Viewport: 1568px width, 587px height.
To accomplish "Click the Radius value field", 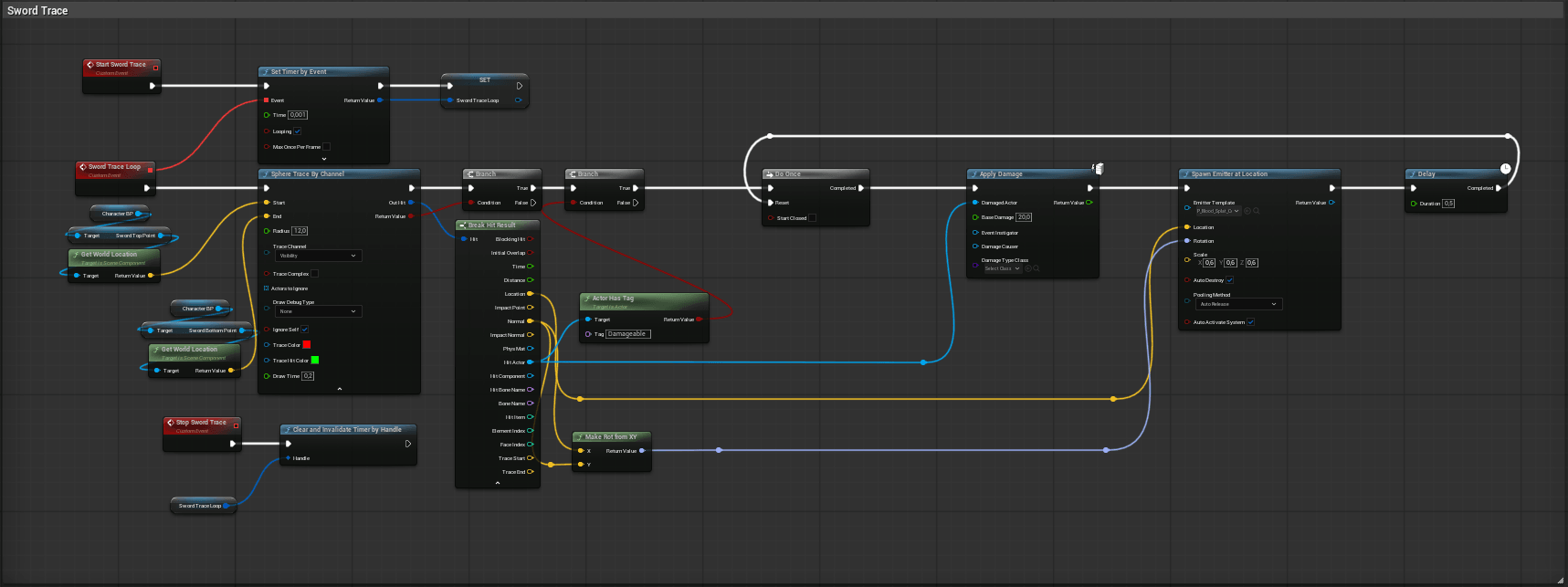I will pyautogui.click(x=300, y=231).
